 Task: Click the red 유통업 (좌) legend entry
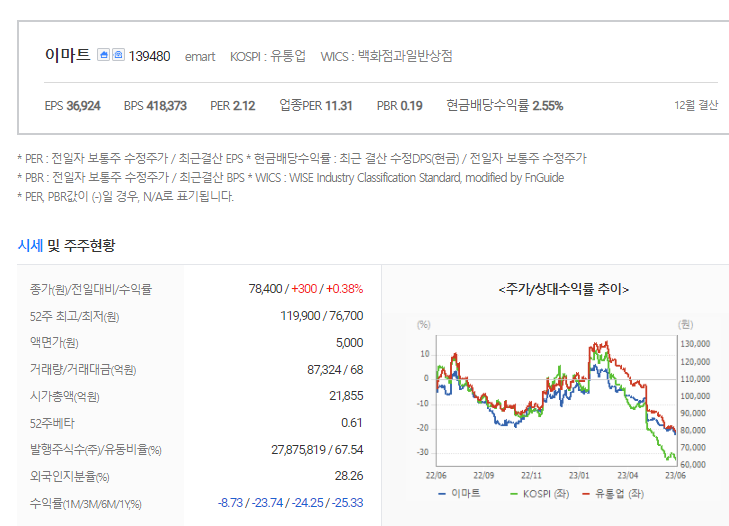pos(613,493)
